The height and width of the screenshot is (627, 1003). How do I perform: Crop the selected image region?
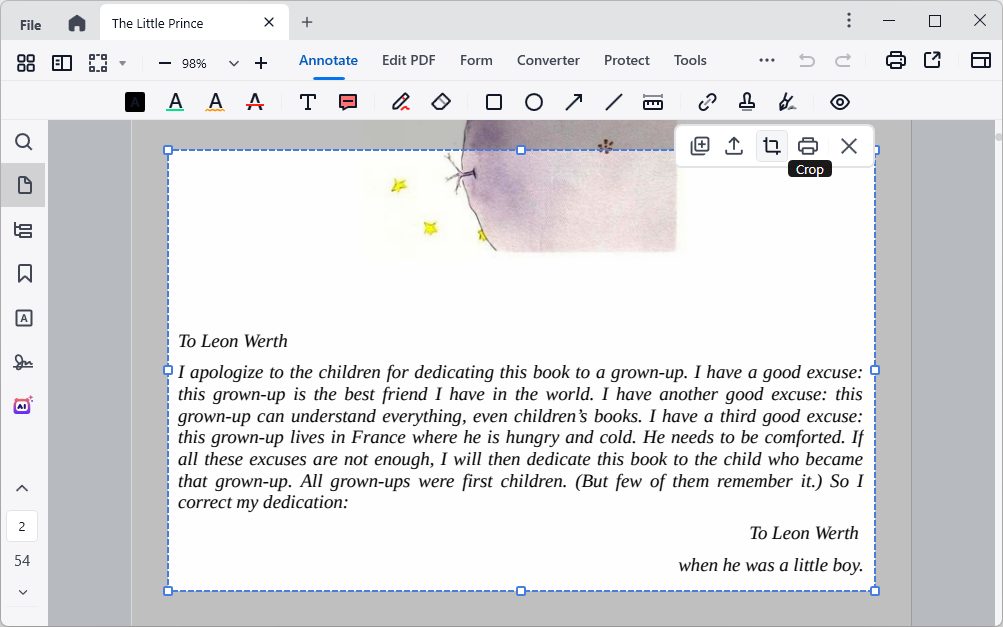point(771,145)
